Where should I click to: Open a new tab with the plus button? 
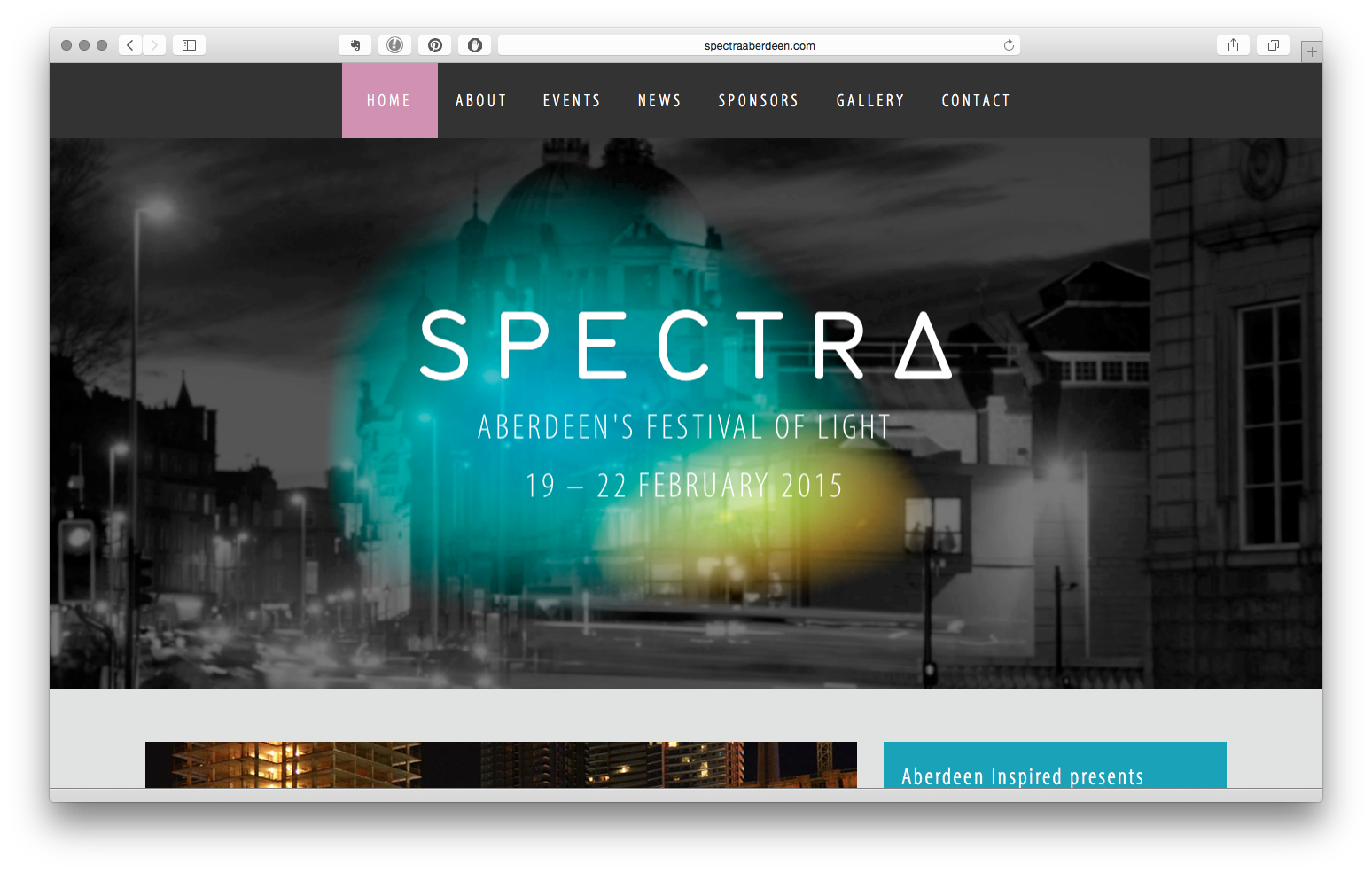coord(1312,51)
